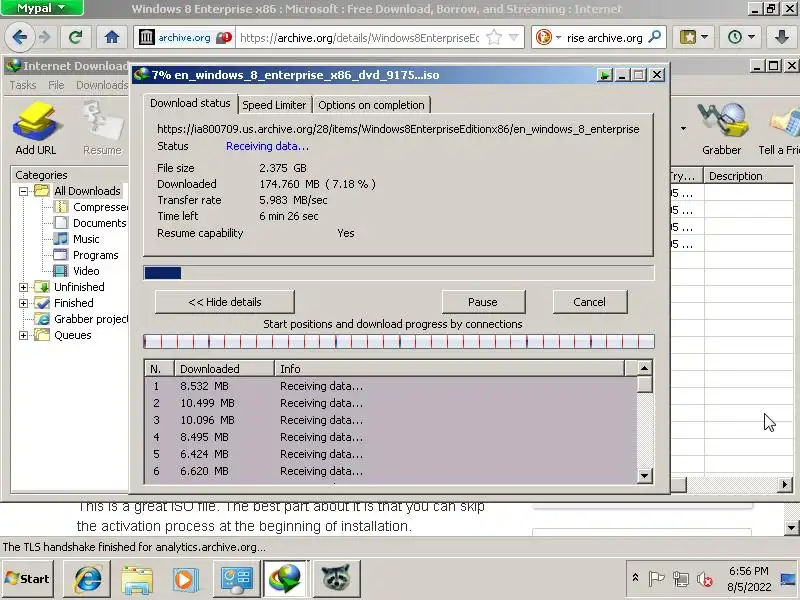Click the search magnifier icon
The height and width of the screenshot is (600, 800).
click(654, 37)
